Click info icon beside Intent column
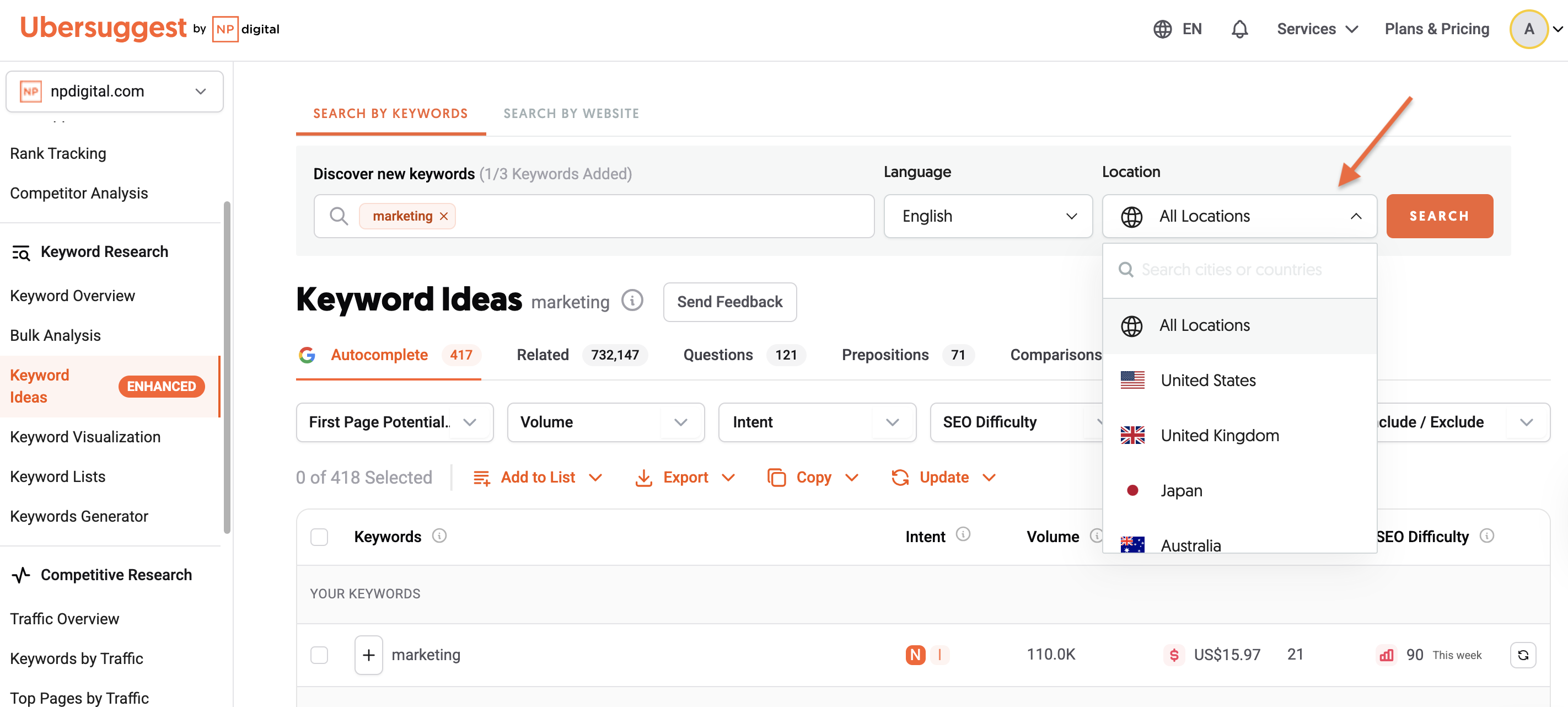The height and width of the screenshot is (707, 1568). pyautogui.click(x=962, y=534)
